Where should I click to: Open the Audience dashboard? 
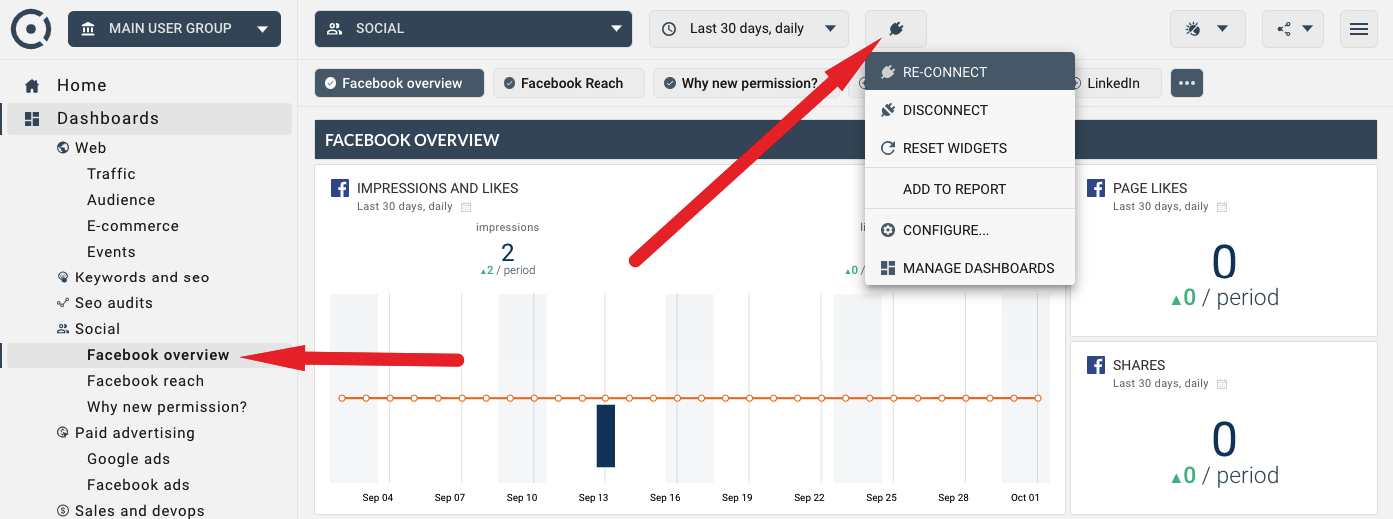[x=121, y=200]
